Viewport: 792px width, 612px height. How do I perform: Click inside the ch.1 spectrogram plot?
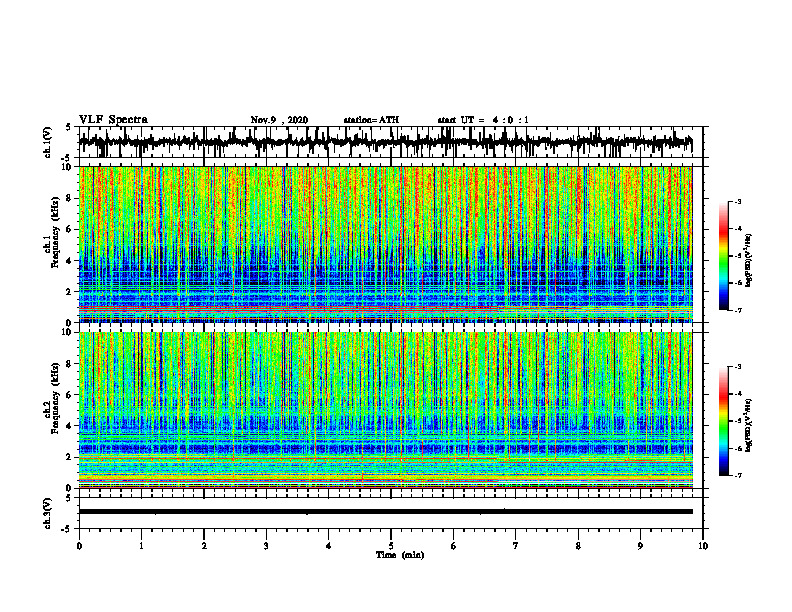(386, 244)
